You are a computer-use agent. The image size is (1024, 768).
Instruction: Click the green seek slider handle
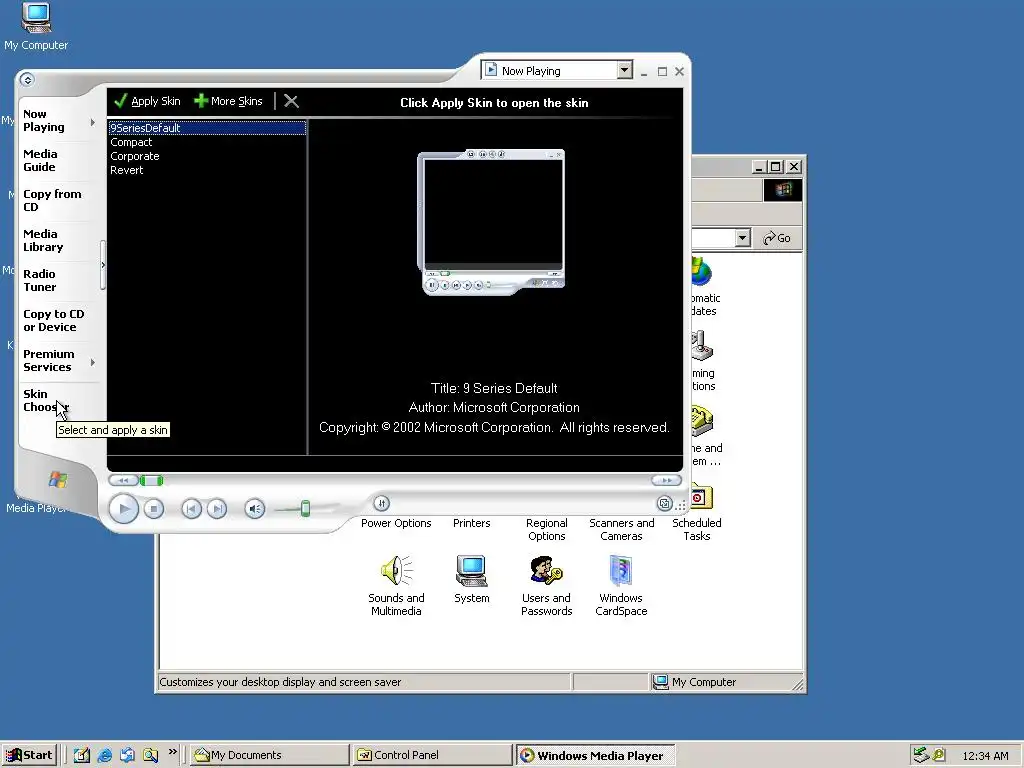(152, 481)
